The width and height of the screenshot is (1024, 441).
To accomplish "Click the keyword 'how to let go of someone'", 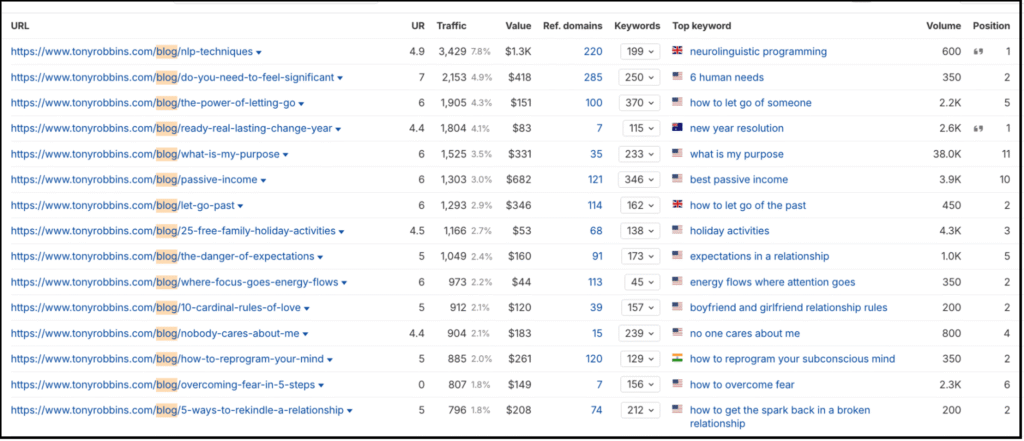I will [x=750, y=103].
